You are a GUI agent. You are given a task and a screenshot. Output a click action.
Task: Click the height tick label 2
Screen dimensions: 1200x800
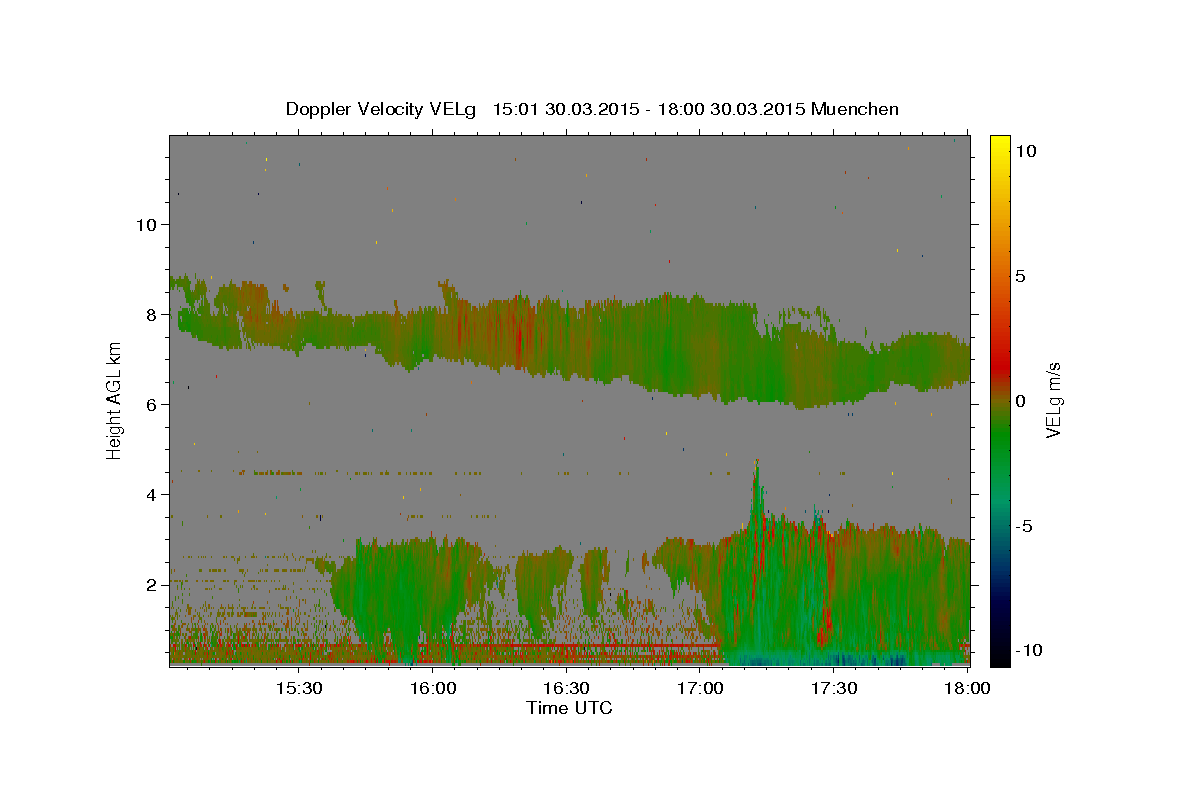[151, 585]
